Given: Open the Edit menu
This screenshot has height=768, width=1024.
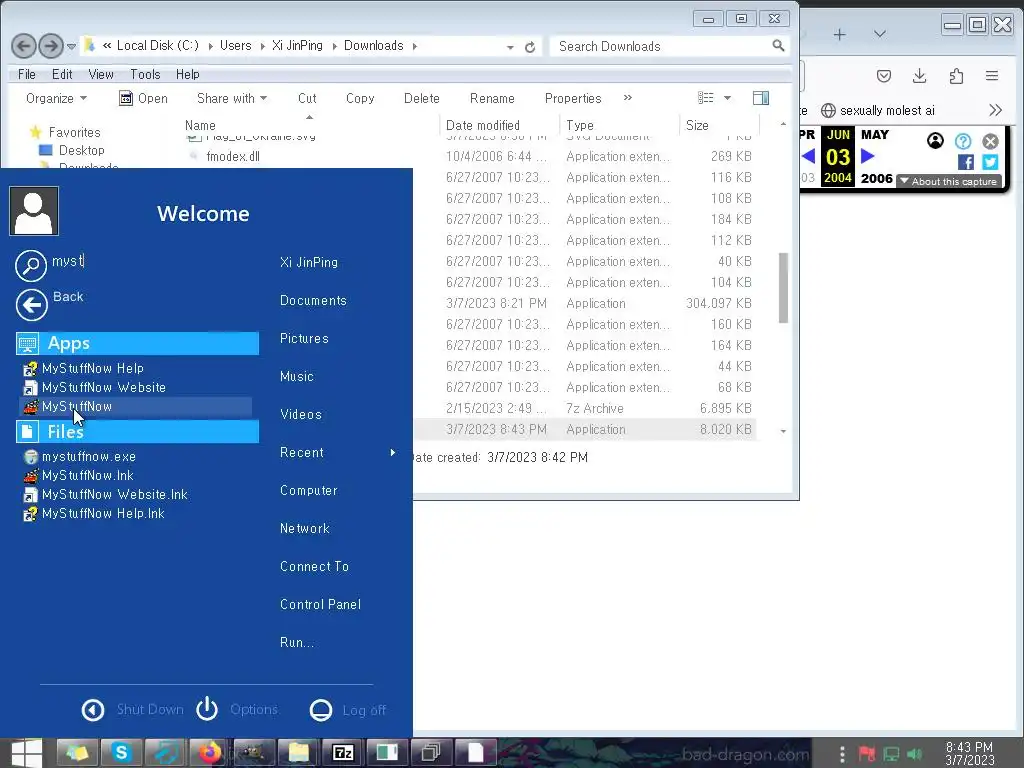Looking at the screenshot, I should (62, 74).
